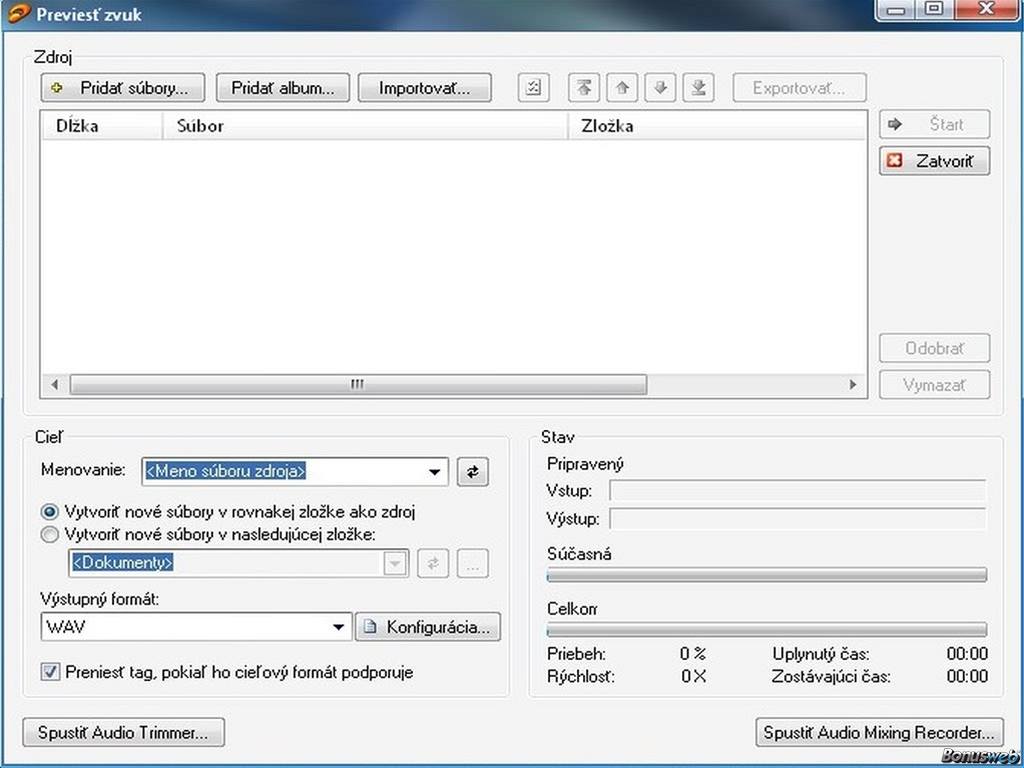Click the Exportovať button
The width and height of the screenshot is (1024, 768).
point(799,88)
